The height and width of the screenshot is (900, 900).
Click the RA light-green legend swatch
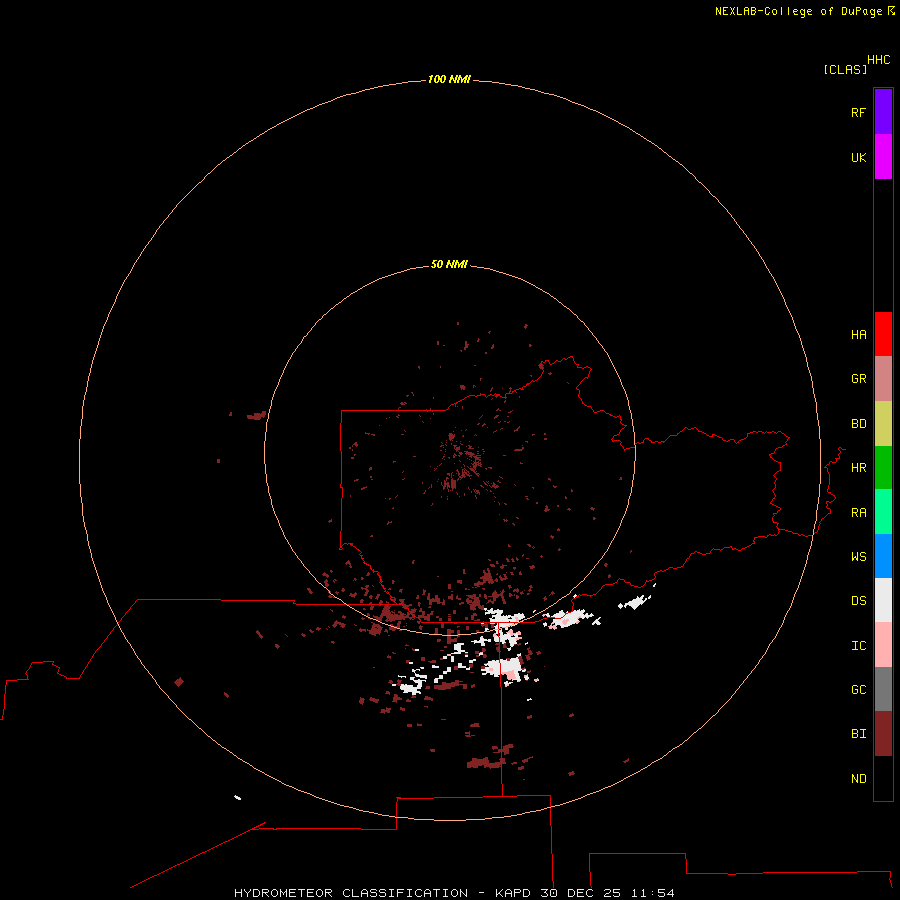[x=883, y=512]
